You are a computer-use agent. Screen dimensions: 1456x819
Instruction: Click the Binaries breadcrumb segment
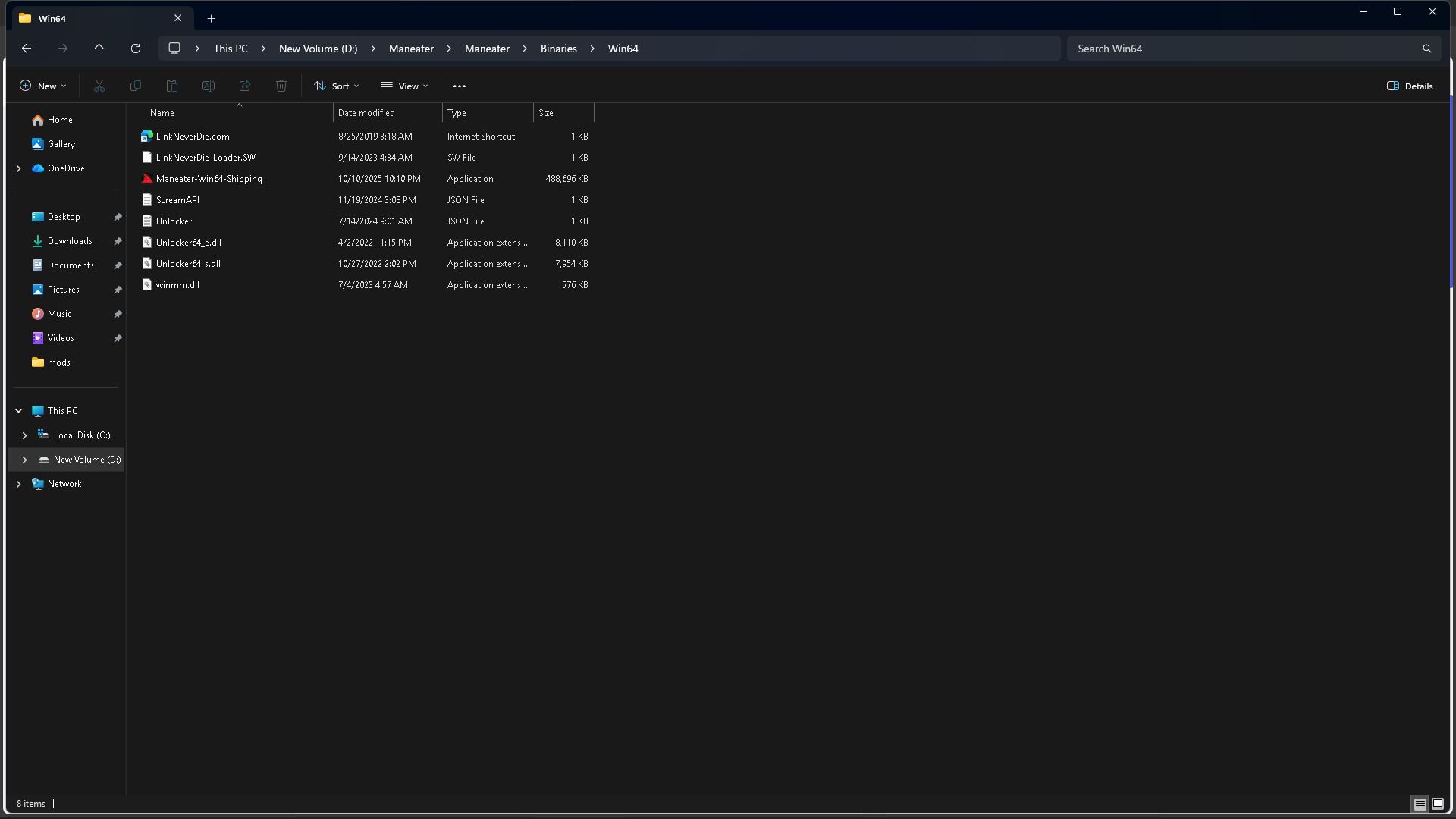(558, 49)
